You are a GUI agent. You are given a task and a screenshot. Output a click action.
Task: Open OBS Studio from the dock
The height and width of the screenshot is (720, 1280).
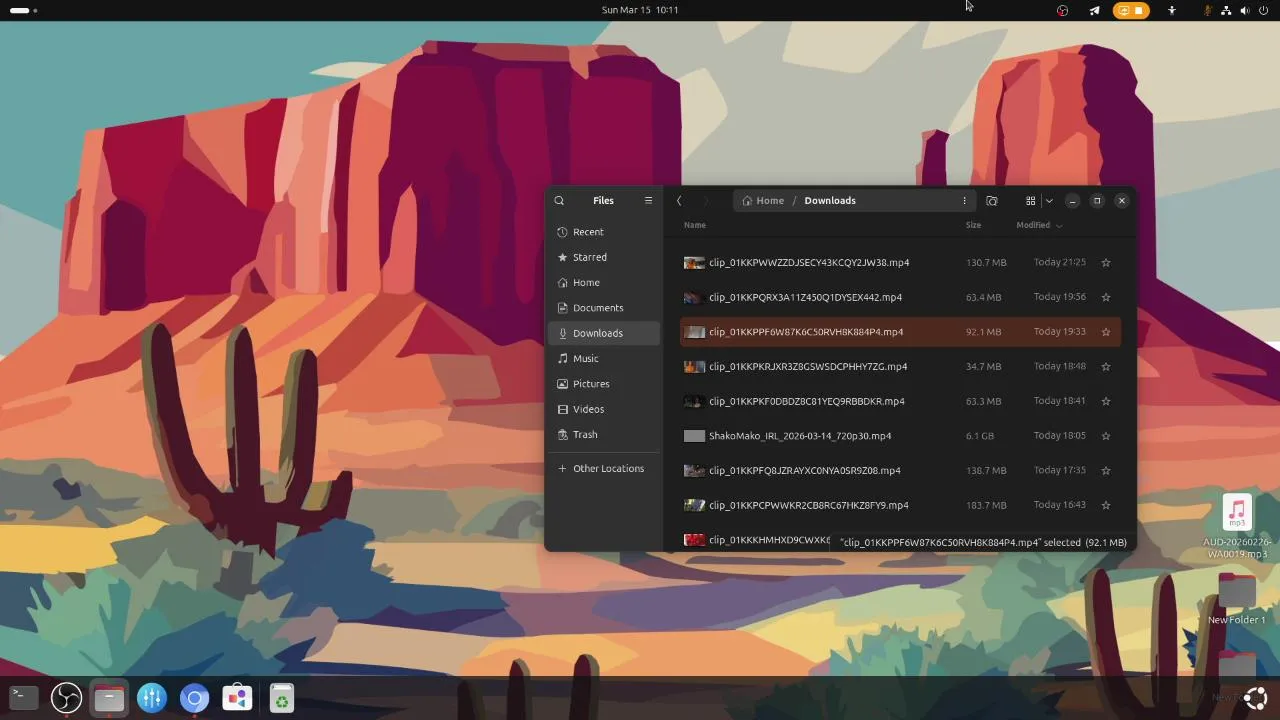point(66,698)
